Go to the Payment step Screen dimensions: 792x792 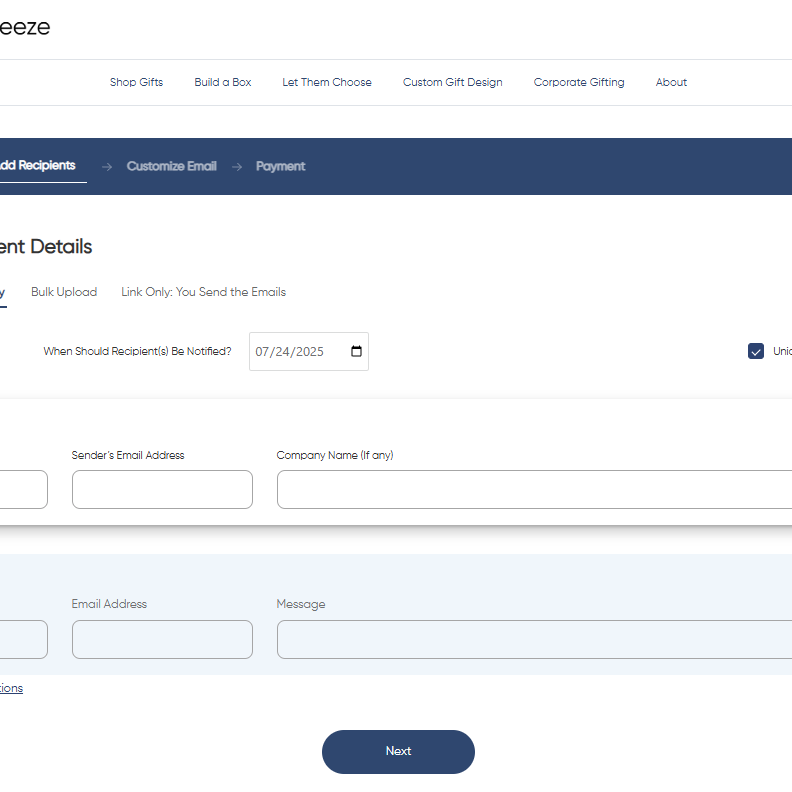(280, 166)
